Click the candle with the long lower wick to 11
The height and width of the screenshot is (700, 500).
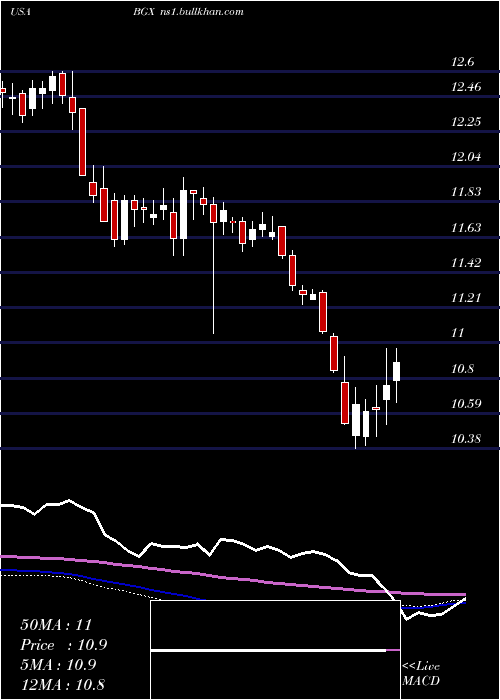pos(213,265)
